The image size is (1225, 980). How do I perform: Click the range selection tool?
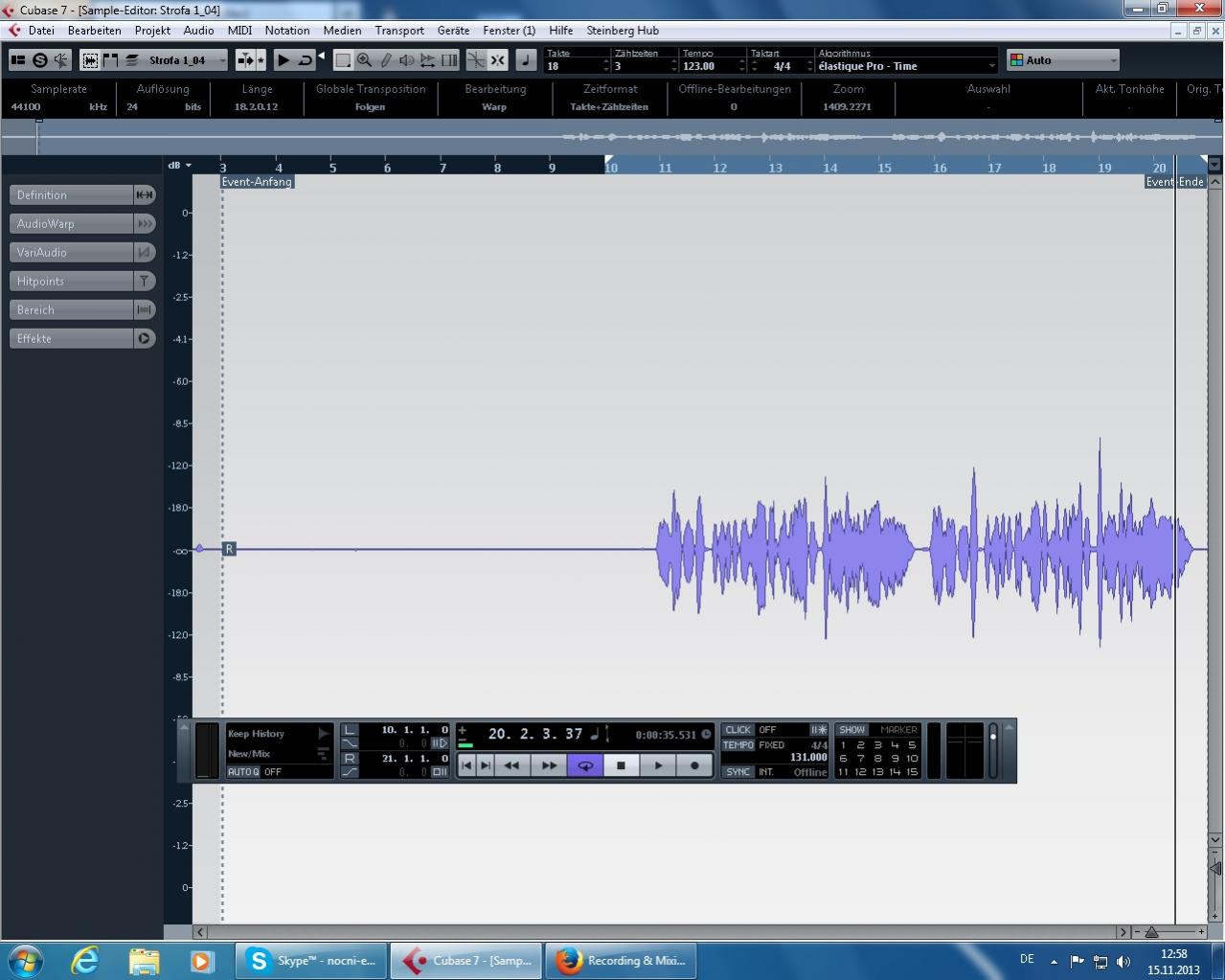tap(343, 60)
